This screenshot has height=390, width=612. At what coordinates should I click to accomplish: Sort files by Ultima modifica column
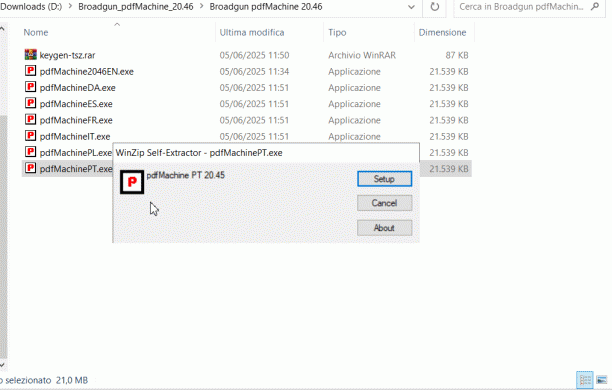click(252, 32)
